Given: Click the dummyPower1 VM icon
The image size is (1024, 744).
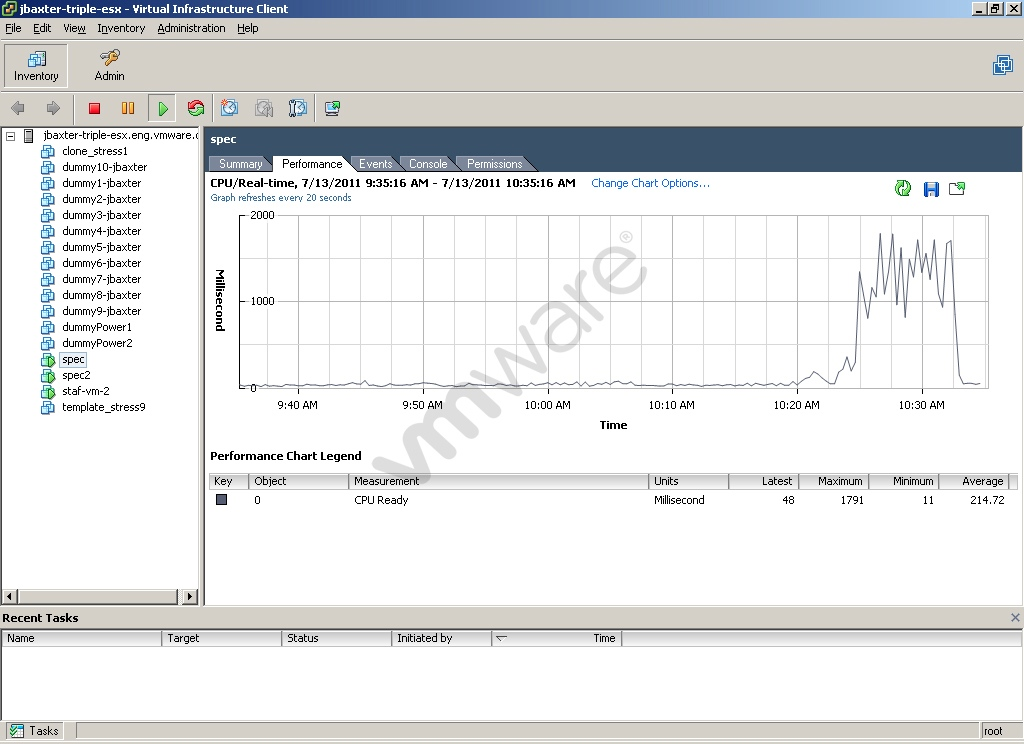Looking at the screenshot, I should click(48, 327).
